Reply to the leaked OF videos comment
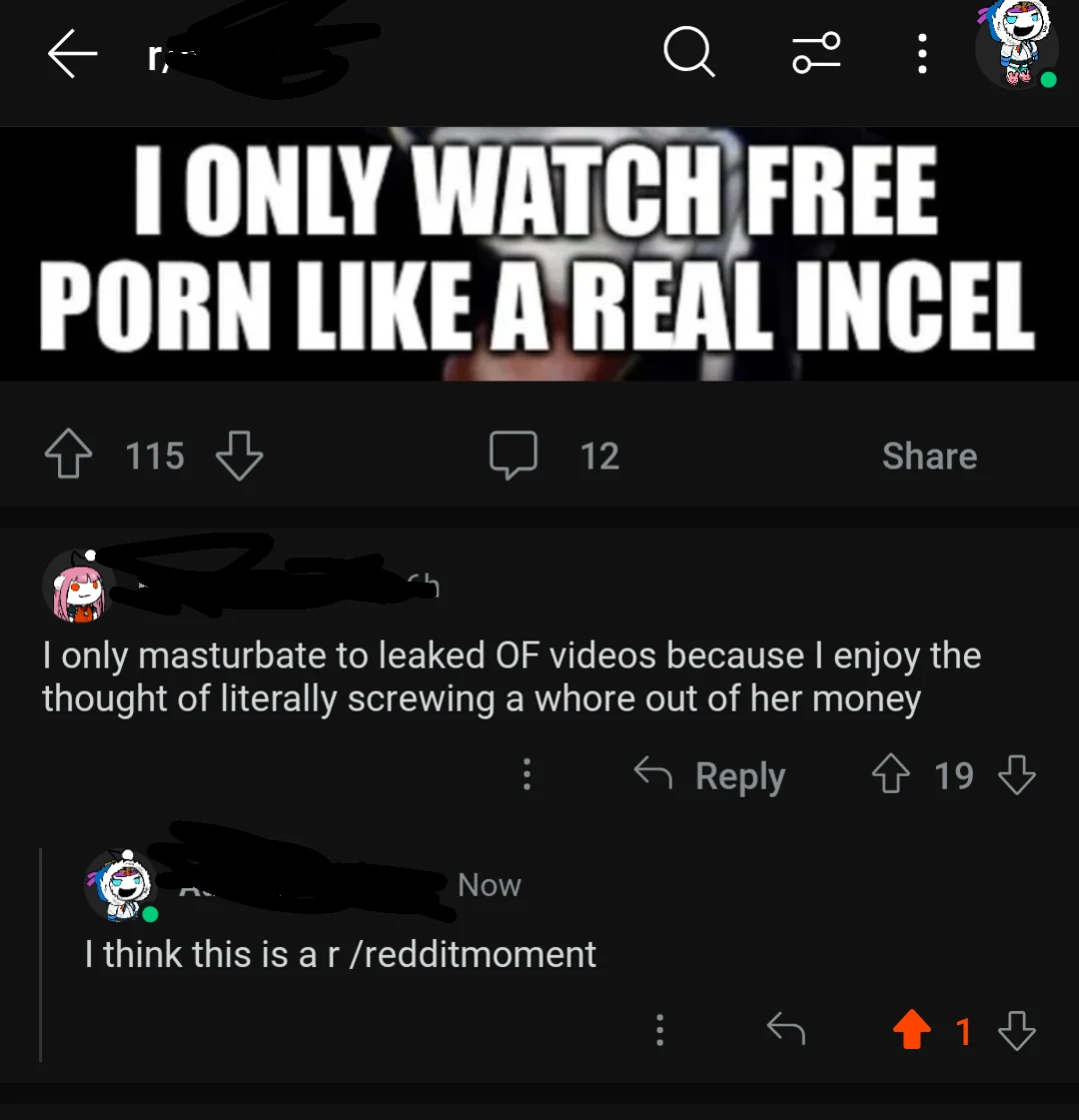The width and height of the screenshot is (1079, 1120). [x=709, y=775]
